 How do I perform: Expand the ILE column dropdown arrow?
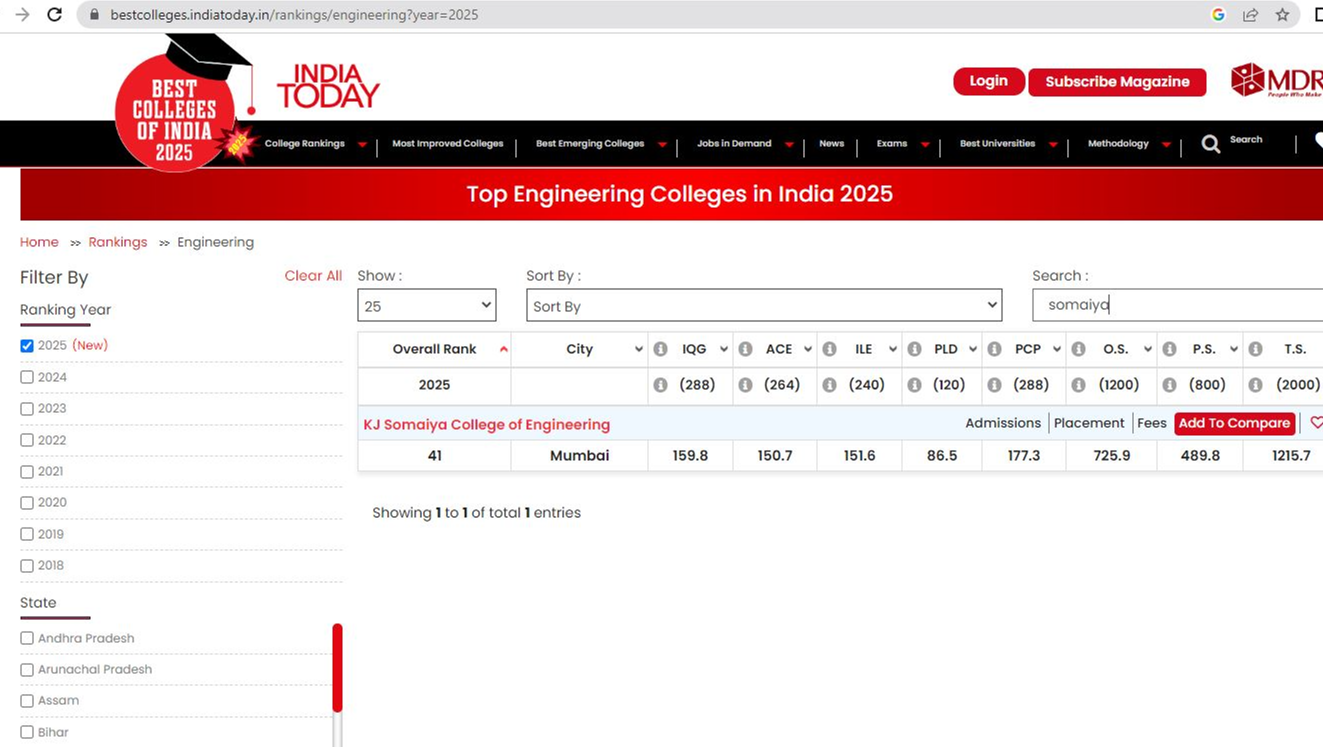[892, 349]
